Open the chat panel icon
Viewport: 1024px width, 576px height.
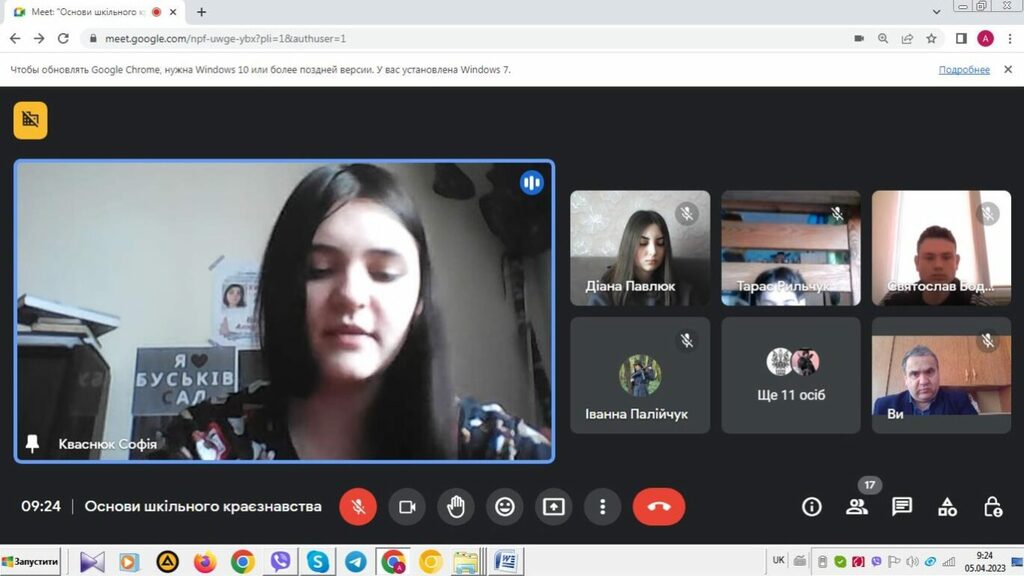point(902,507)
